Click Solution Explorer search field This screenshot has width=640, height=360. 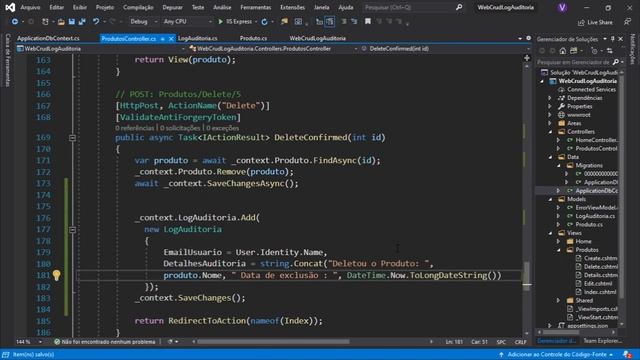[x=573, y=62]
